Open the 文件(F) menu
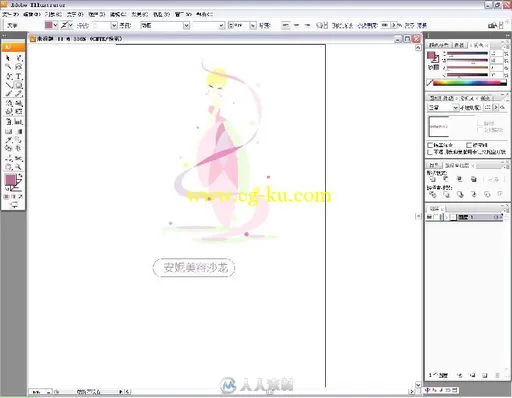Screen dimensions: 512x398 [10, 14]
